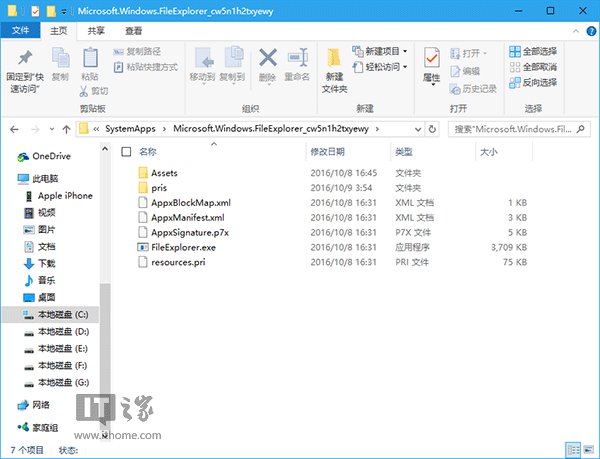Click the Refresh button
This screenshot has height=459, width=600.
[432, 129]
